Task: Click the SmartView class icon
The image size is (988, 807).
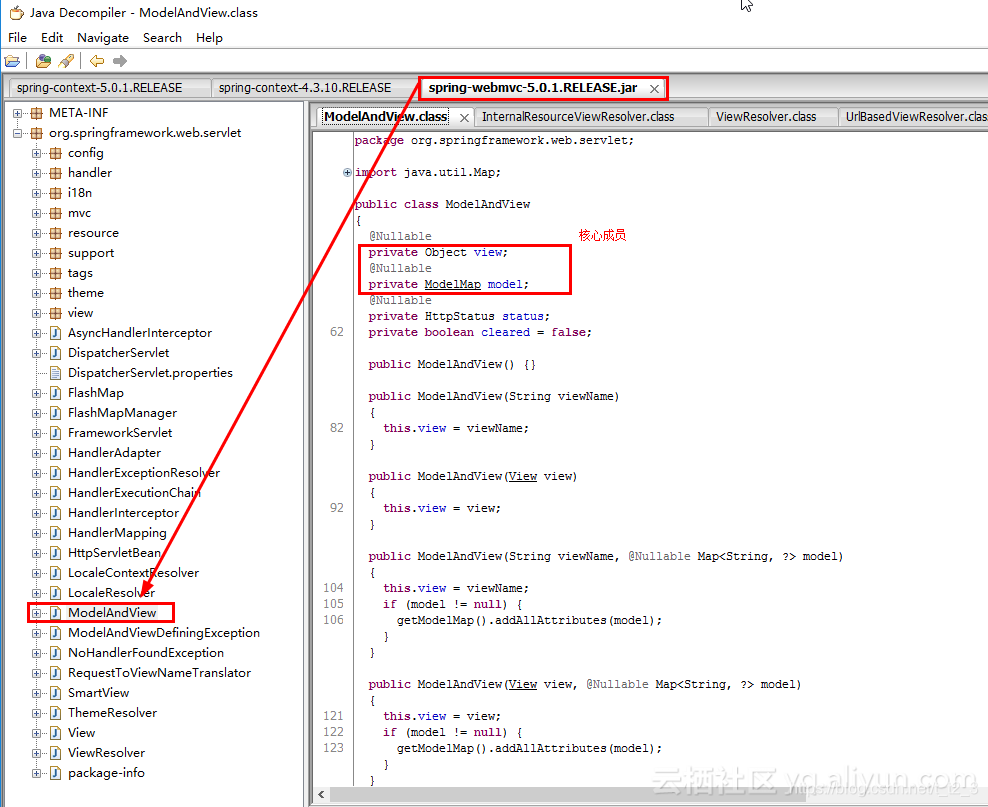Action: tap(55, 693)
